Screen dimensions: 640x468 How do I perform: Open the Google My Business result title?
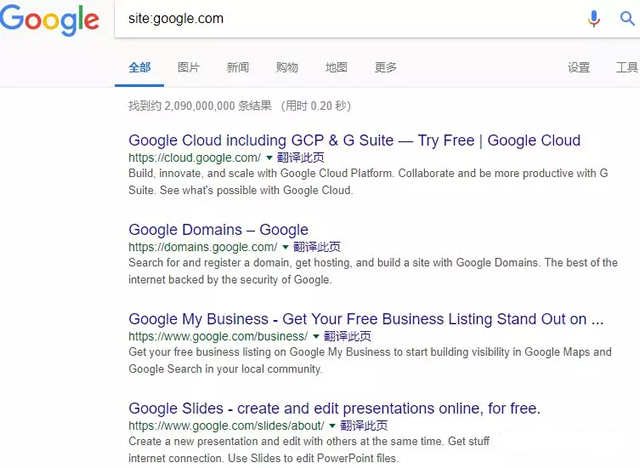pos(366,319)
